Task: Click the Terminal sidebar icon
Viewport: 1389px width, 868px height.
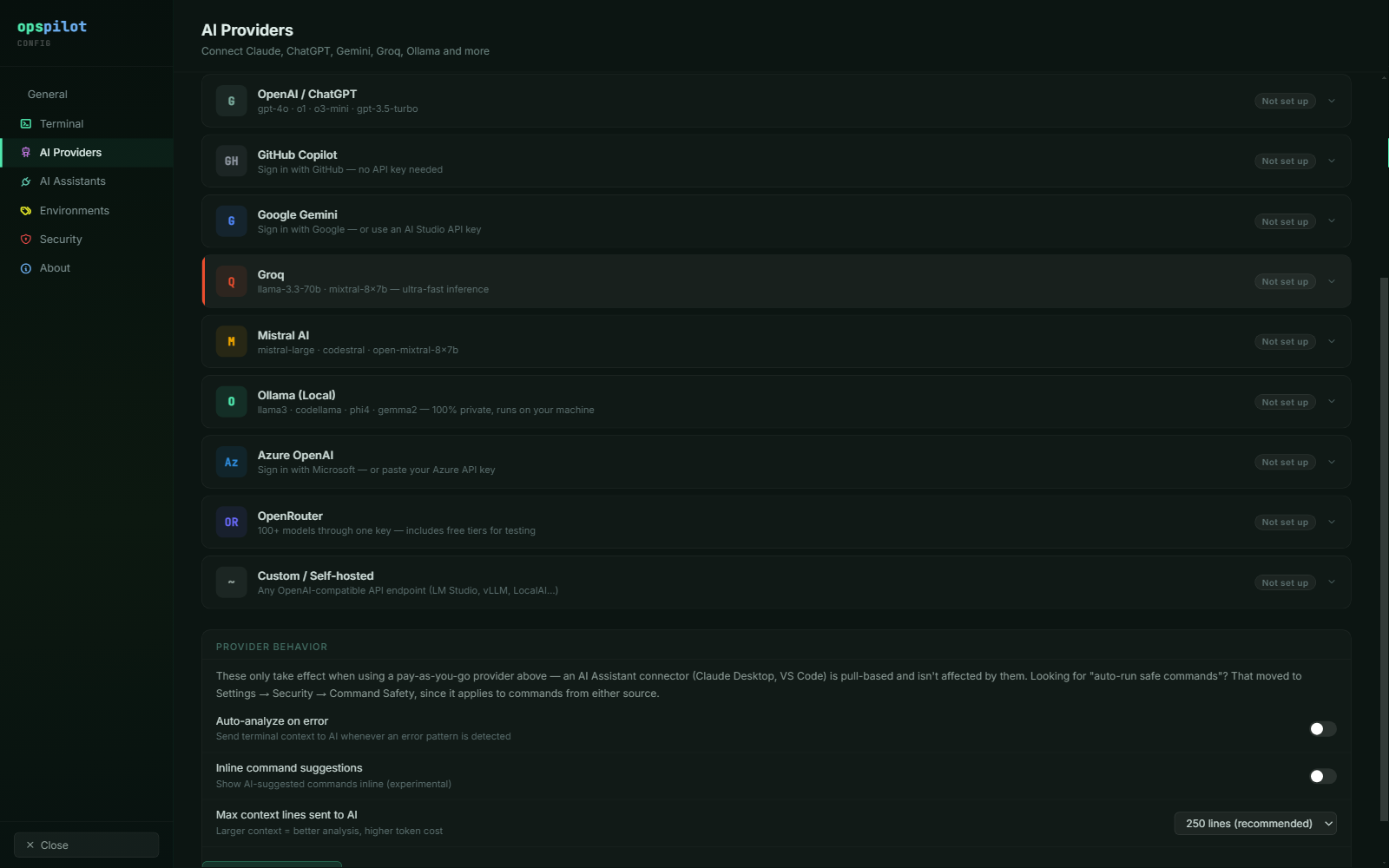Action: tap(26, 124)
